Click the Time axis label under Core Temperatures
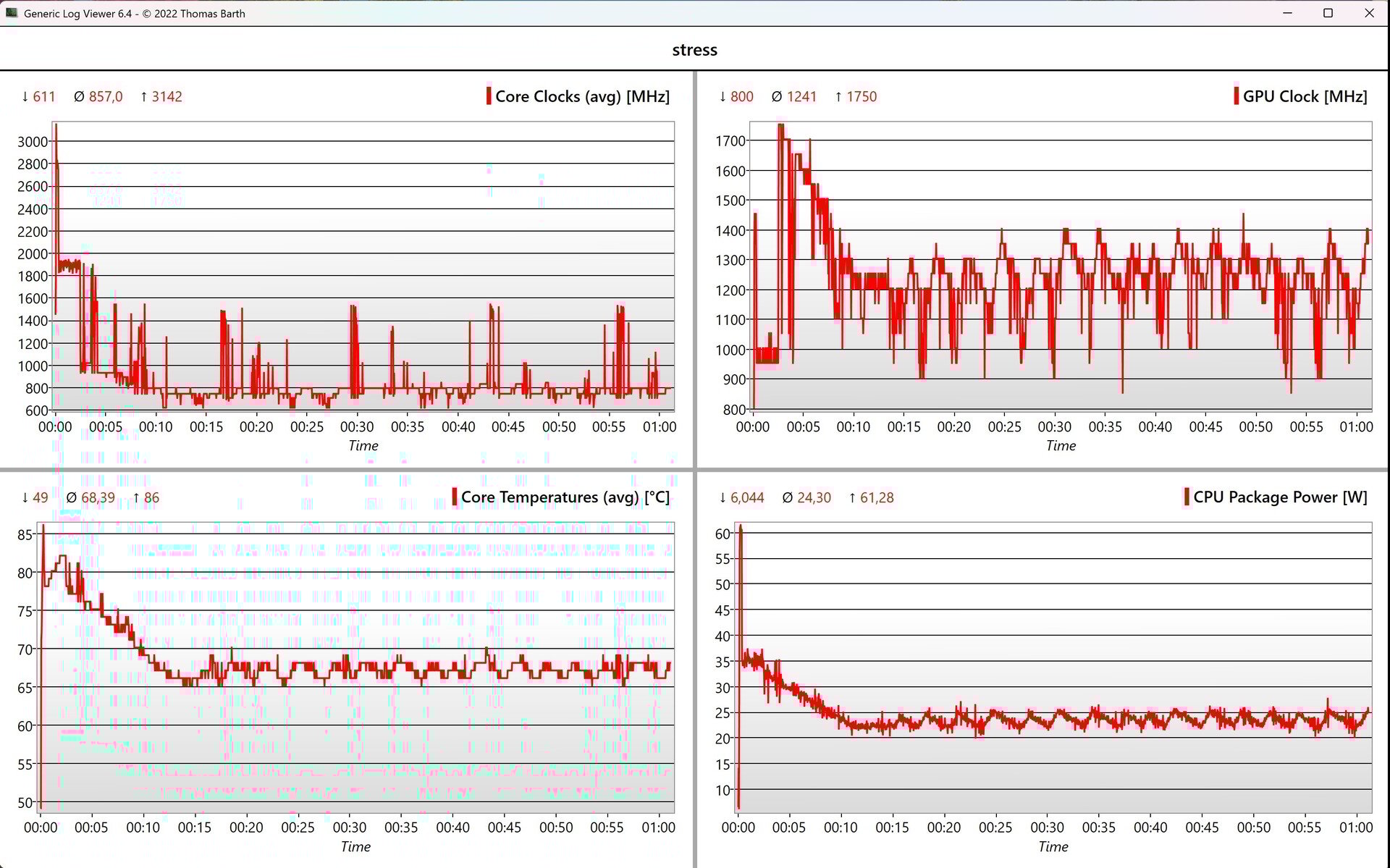Screen dimensions: 1390x868 pyautogui.click(x=355, y=846)
